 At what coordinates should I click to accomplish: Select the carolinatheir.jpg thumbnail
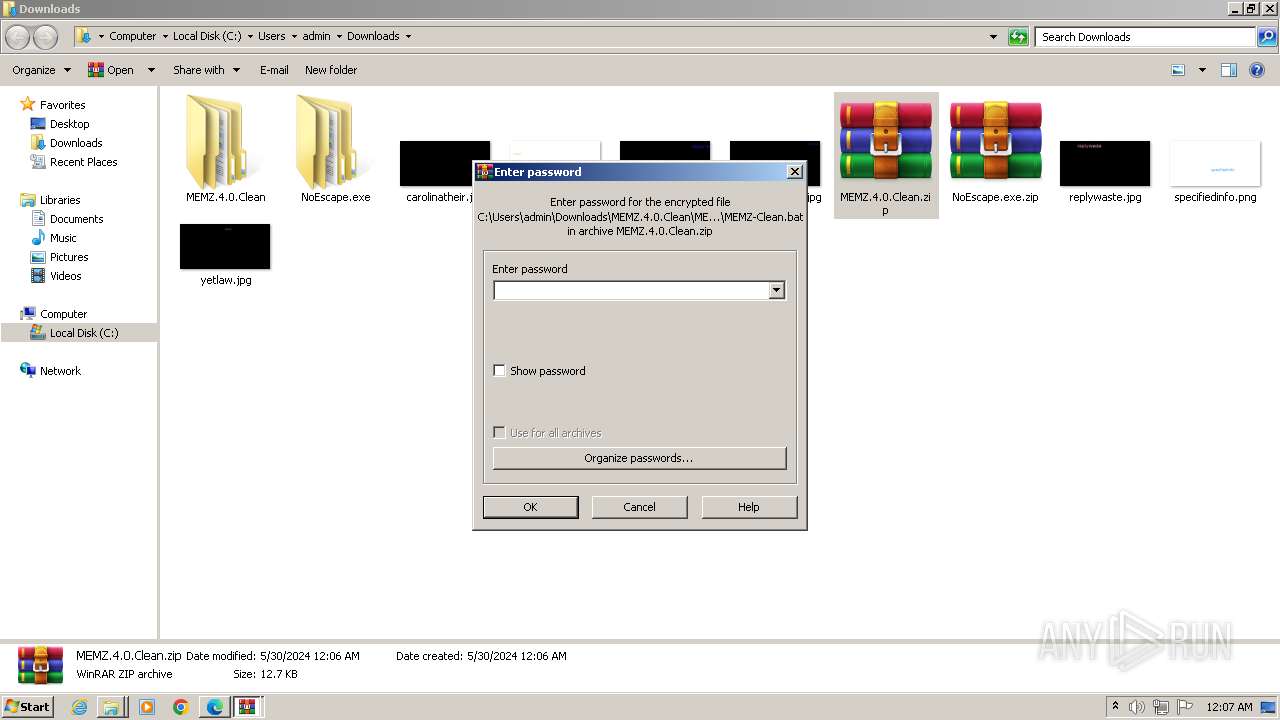[444, 163]
